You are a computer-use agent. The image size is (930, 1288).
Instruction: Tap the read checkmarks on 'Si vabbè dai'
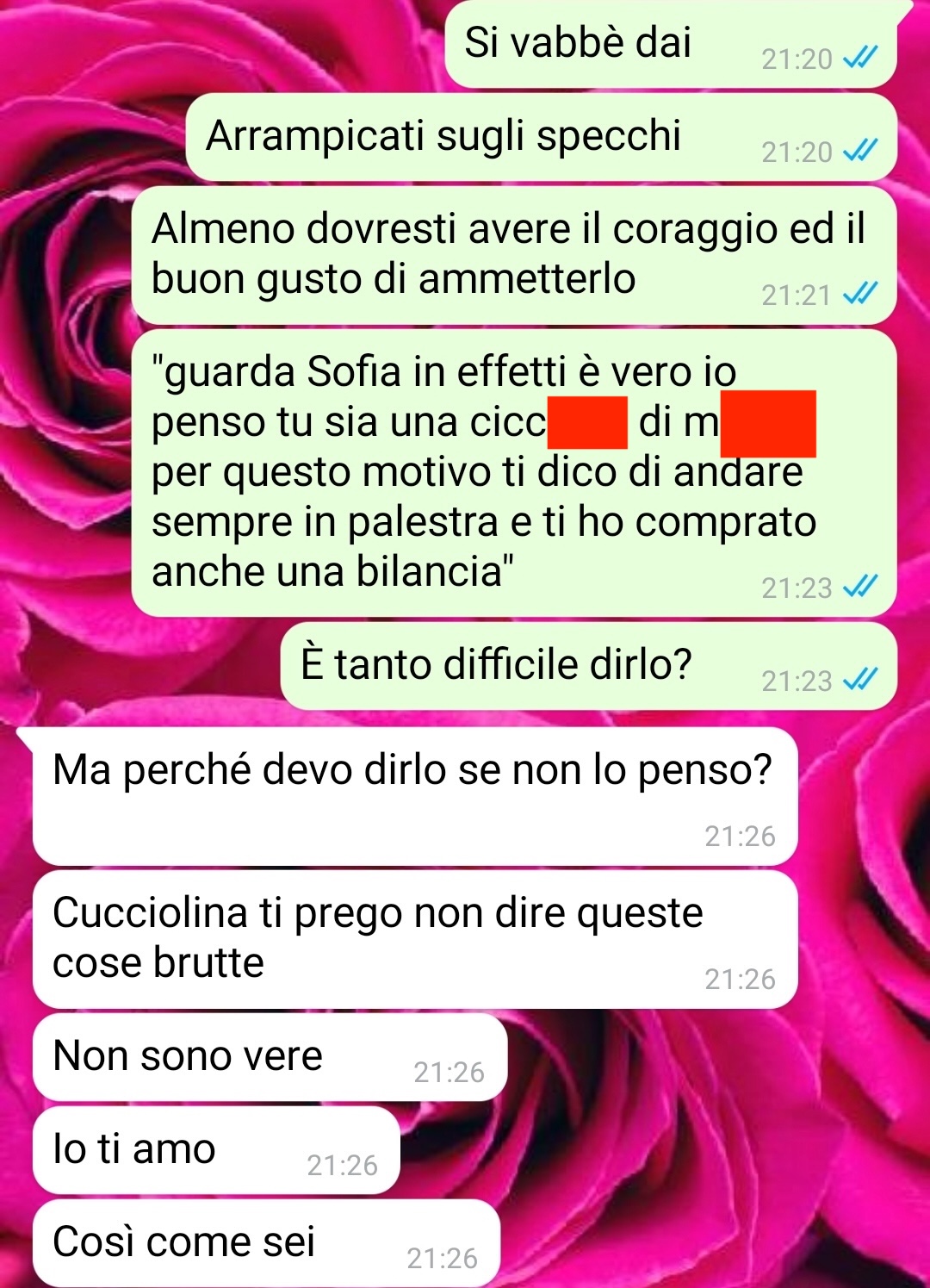859,59
